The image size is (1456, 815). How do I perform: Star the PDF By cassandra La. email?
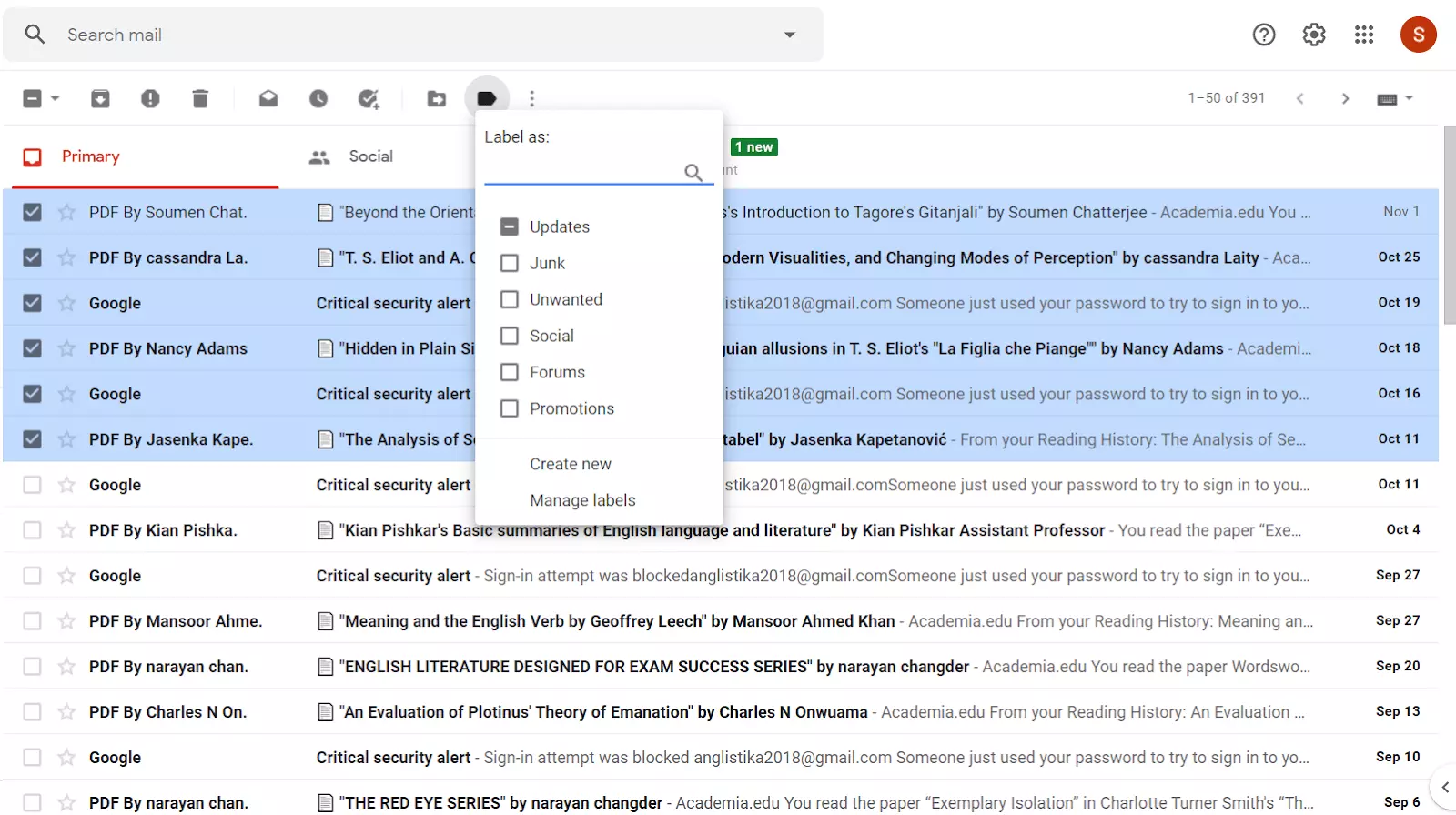(66, 257)
